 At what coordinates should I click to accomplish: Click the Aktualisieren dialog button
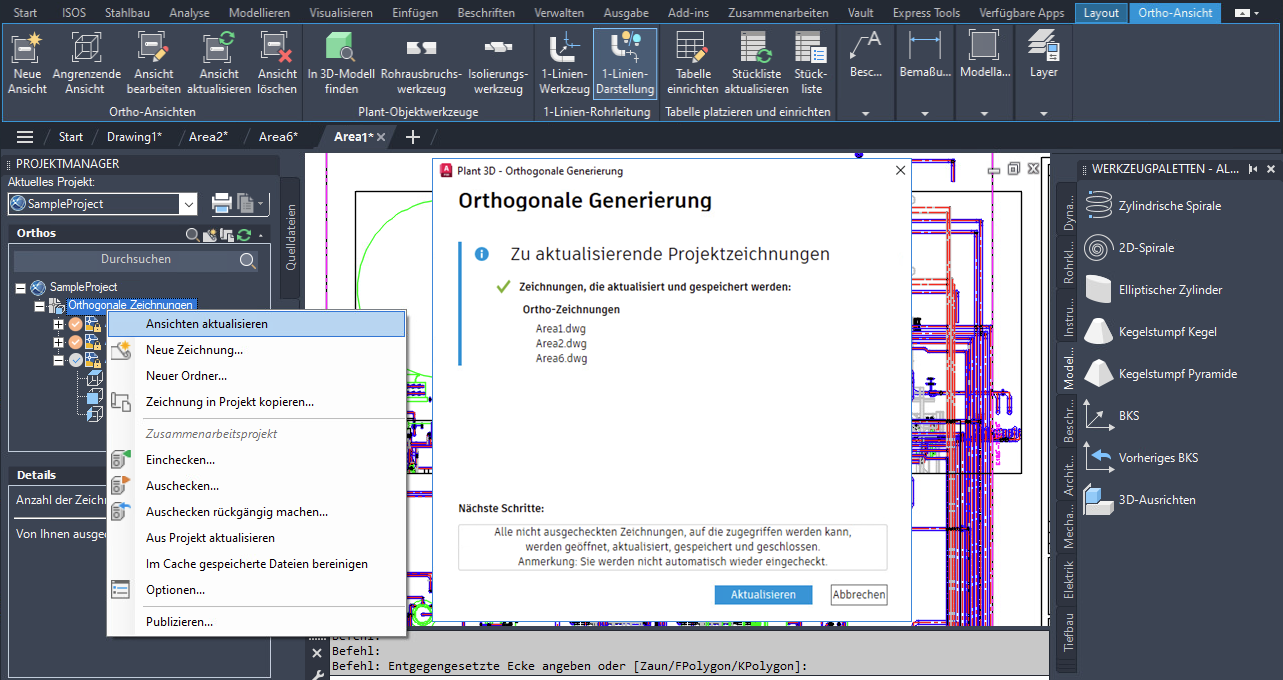point(763,594)
